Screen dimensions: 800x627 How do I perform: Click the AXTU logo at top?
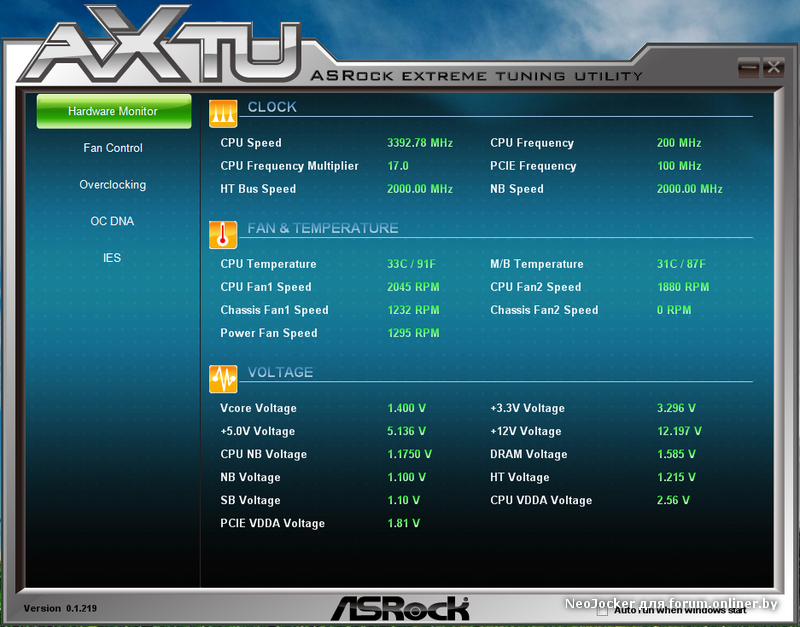[x=161, y=46]
